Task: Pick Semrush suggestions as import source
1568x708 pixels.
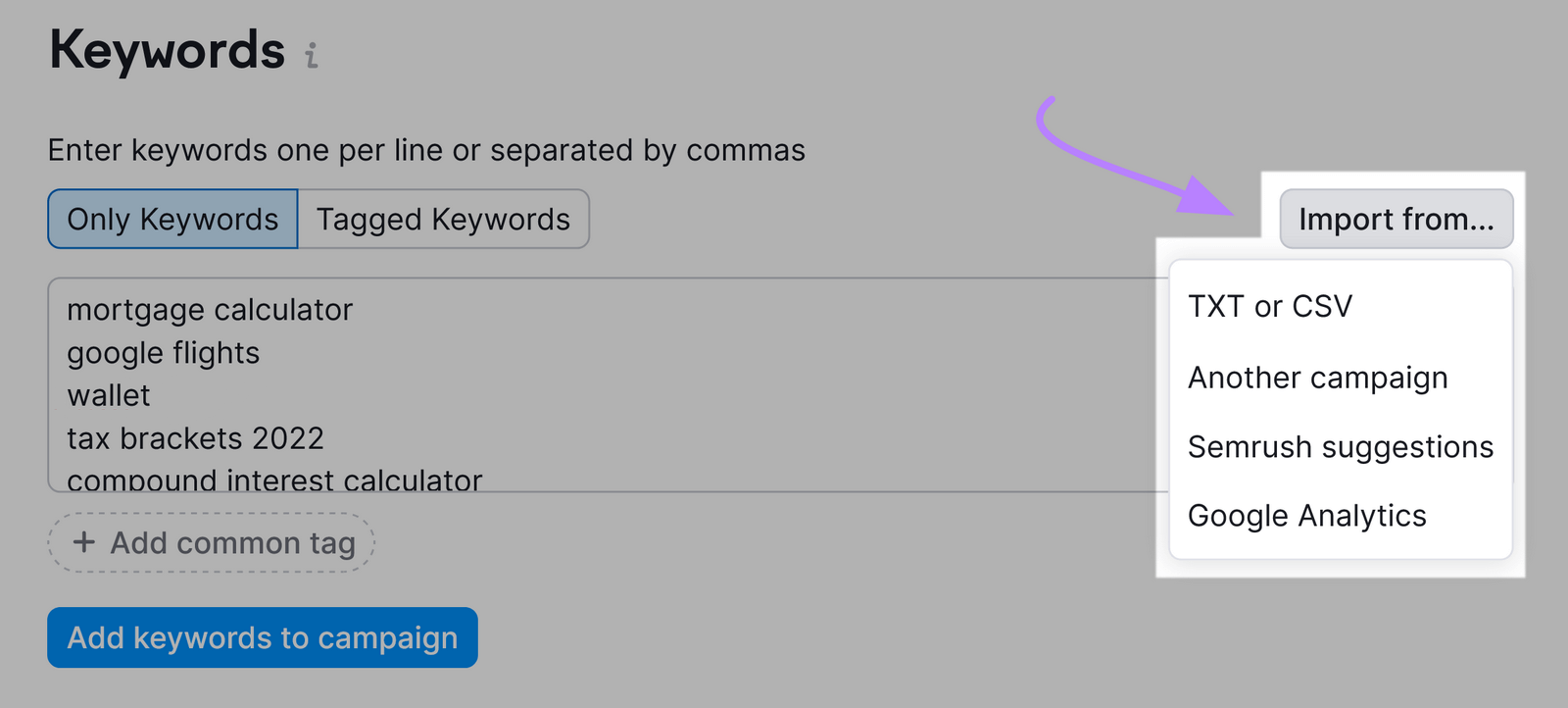Action: tap(1340, 446)
